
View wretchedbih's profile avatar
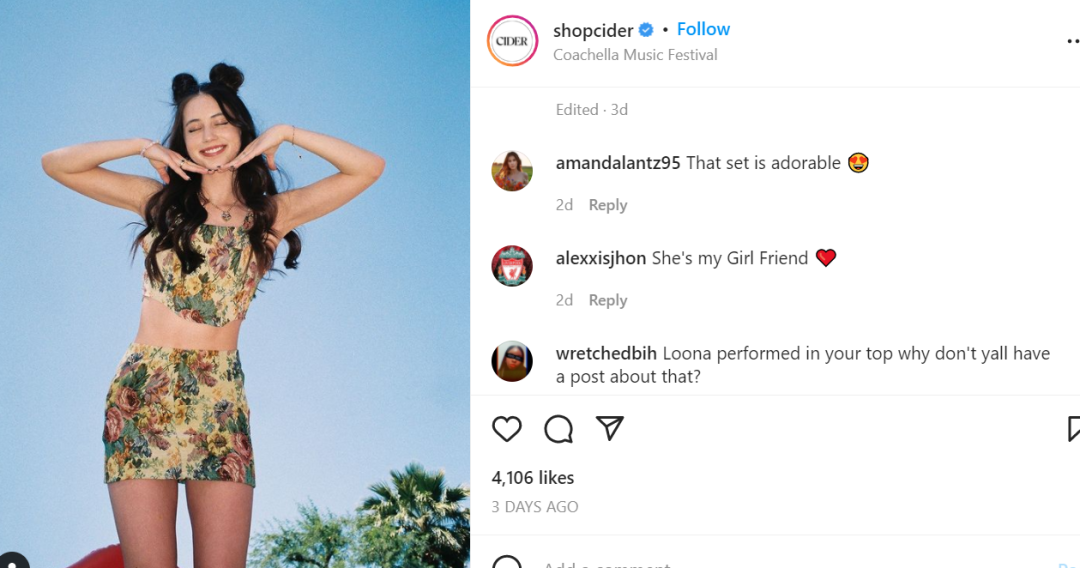click(512, 361)
